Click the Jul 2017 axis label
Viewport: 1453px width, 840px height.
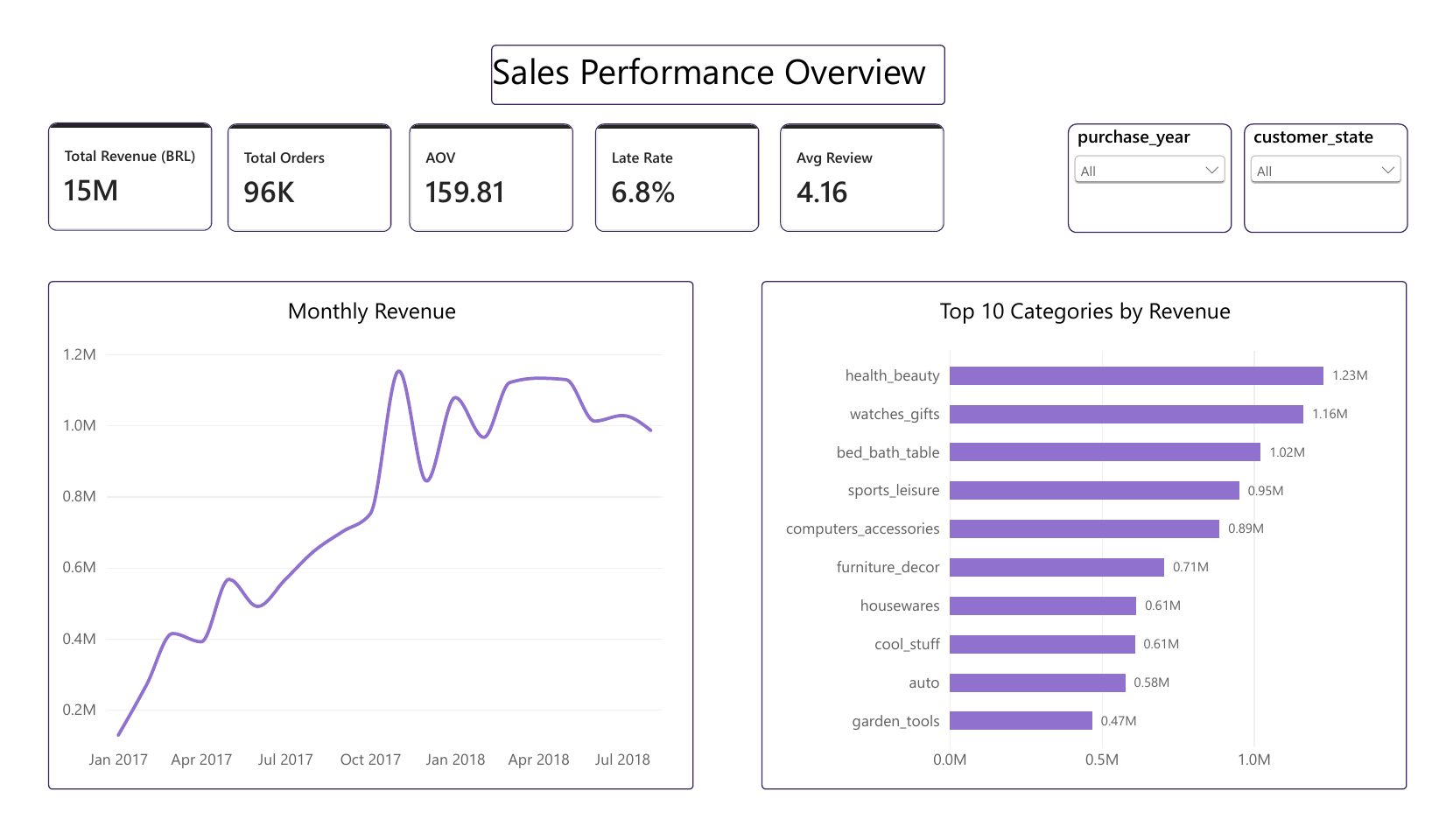coord(285,759)
